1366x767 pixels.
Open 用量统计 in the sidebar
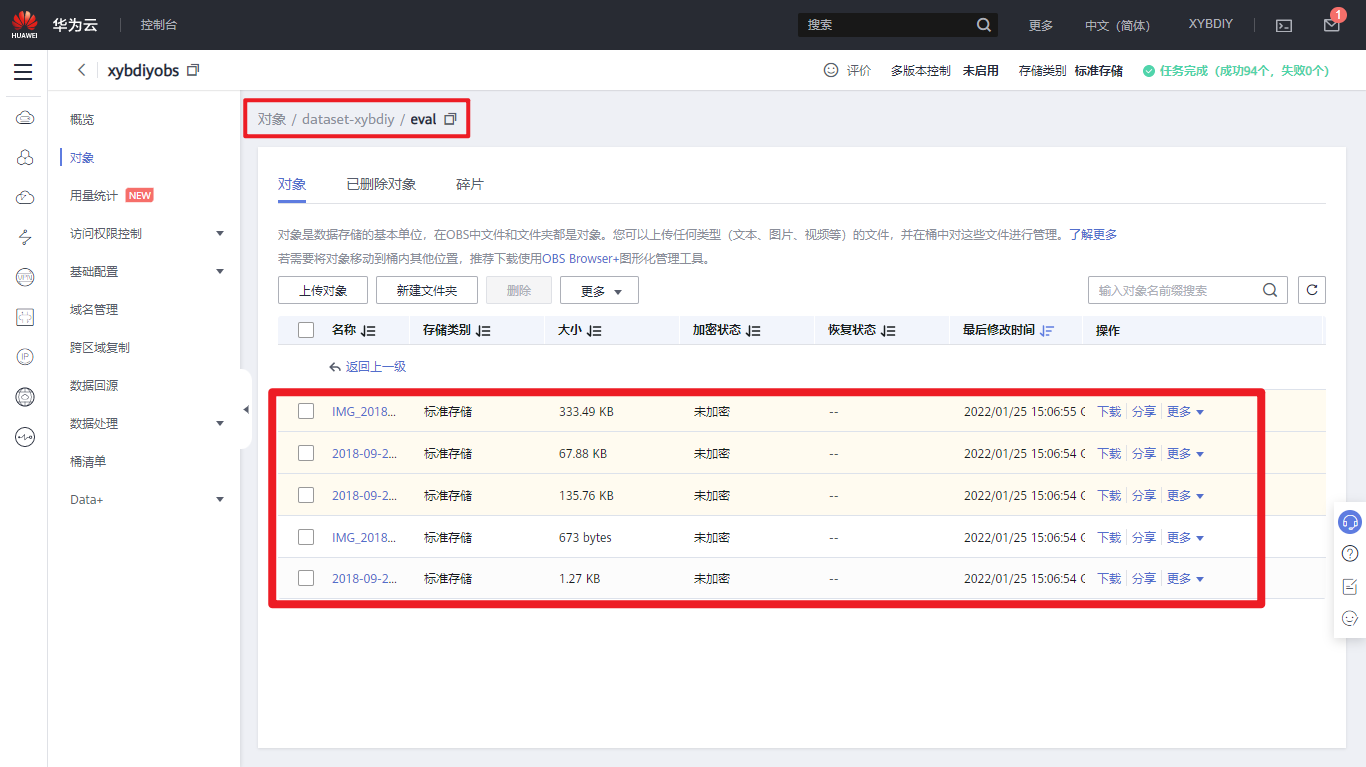(94, 195)
